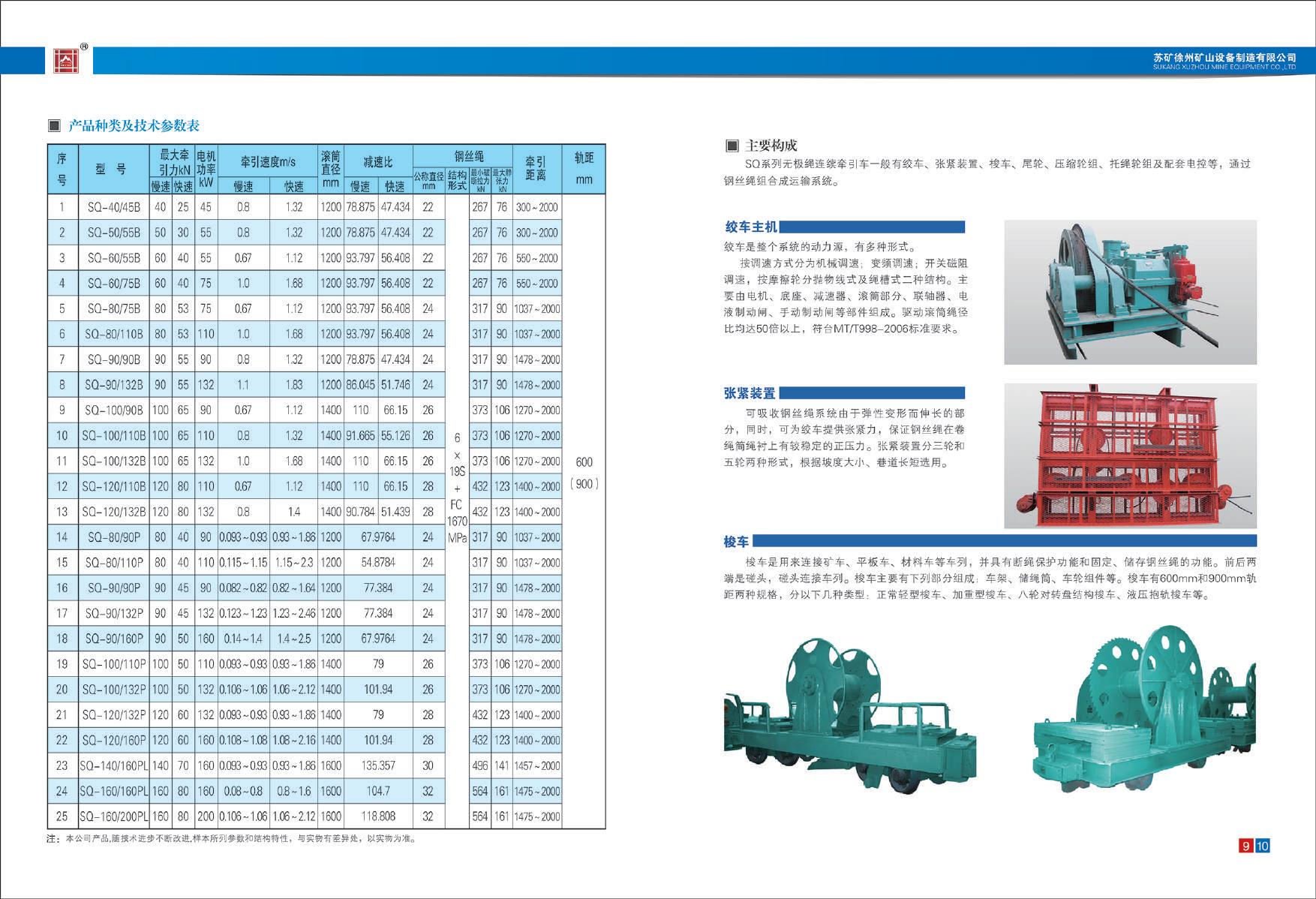The width and height of the screenshot is (1316, 899).
Task: Click the 绞车主机 section heading
Action: click(x=751, y=227)
